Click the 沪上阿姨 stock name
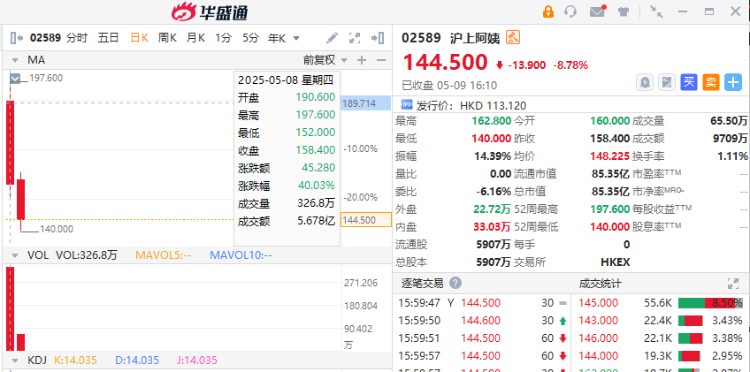750x372 pixels. pyautogui.click(x=475, y=38)
